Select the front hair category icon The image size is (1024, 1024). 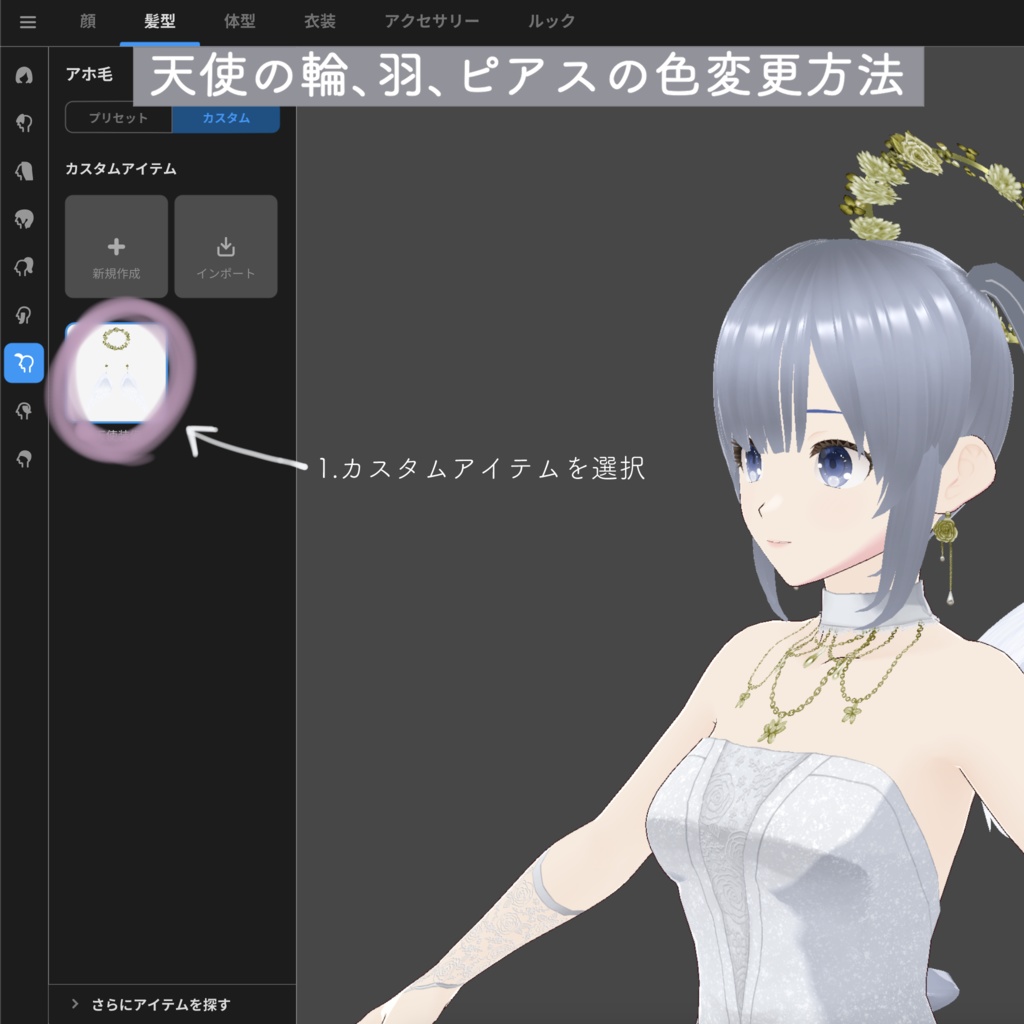click(24, 122)
